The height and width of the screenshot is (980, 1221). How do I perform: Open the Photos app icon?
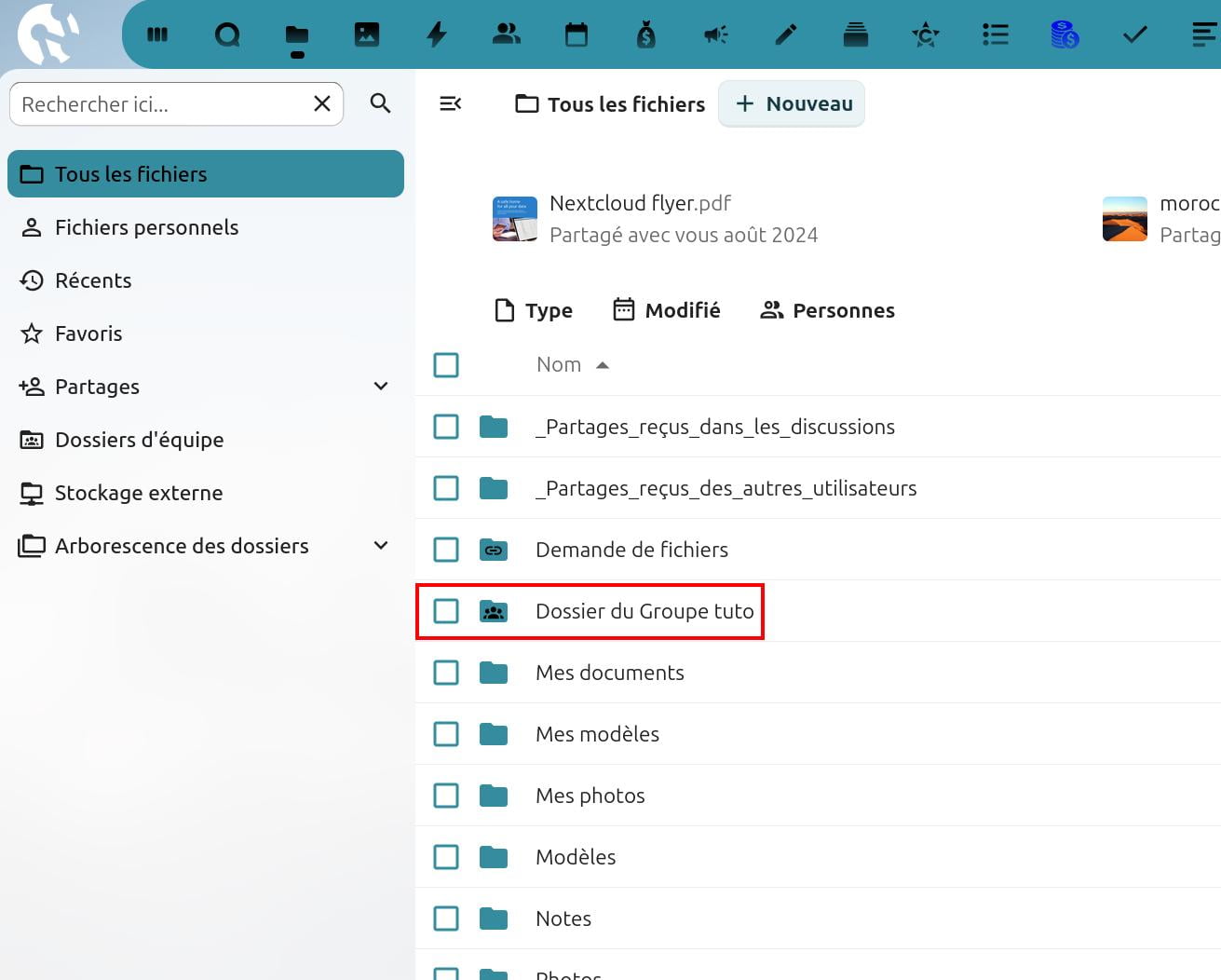367,34
